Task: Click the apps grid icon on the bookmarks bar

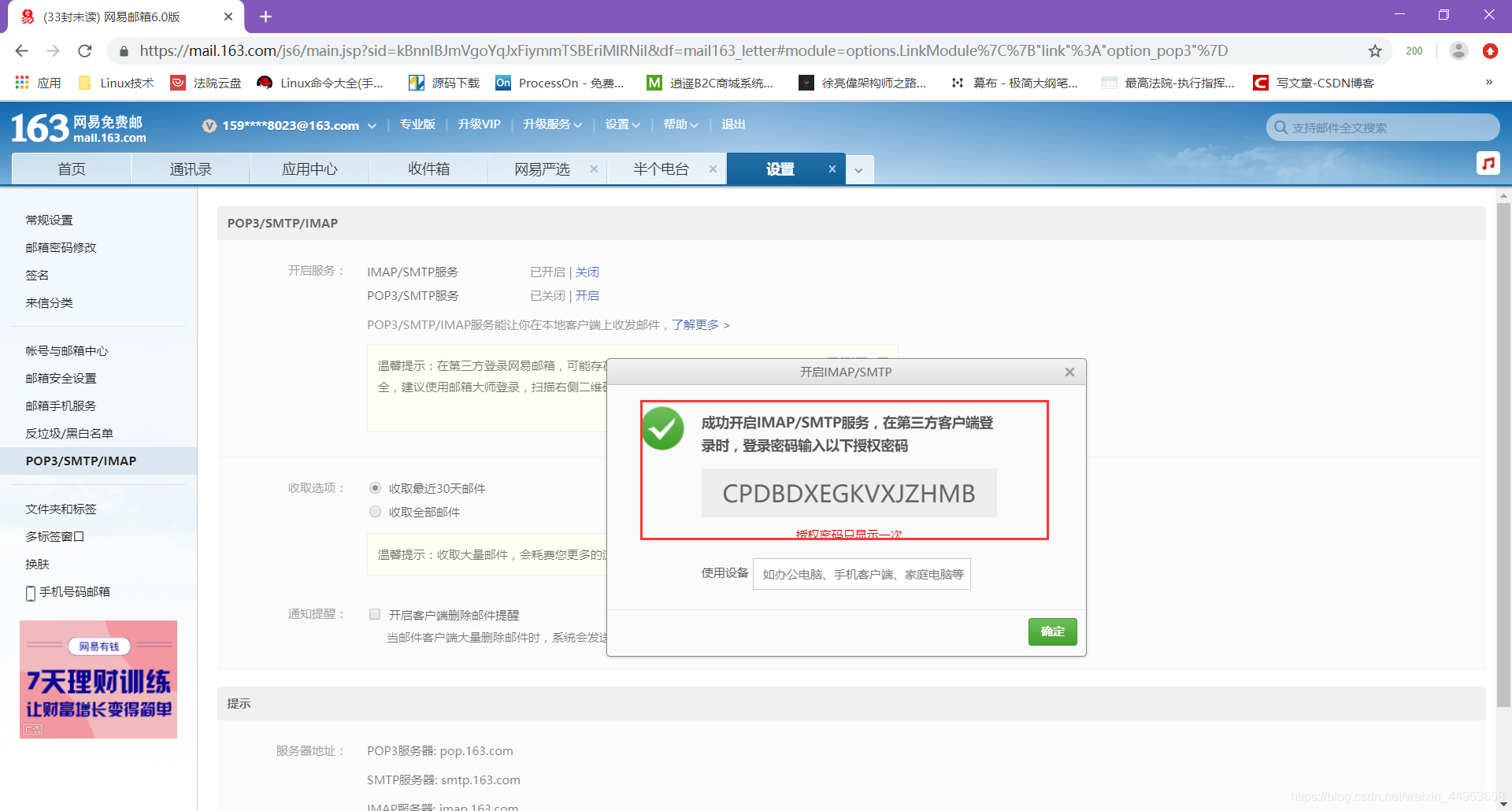Action: (x=21, y=83)
